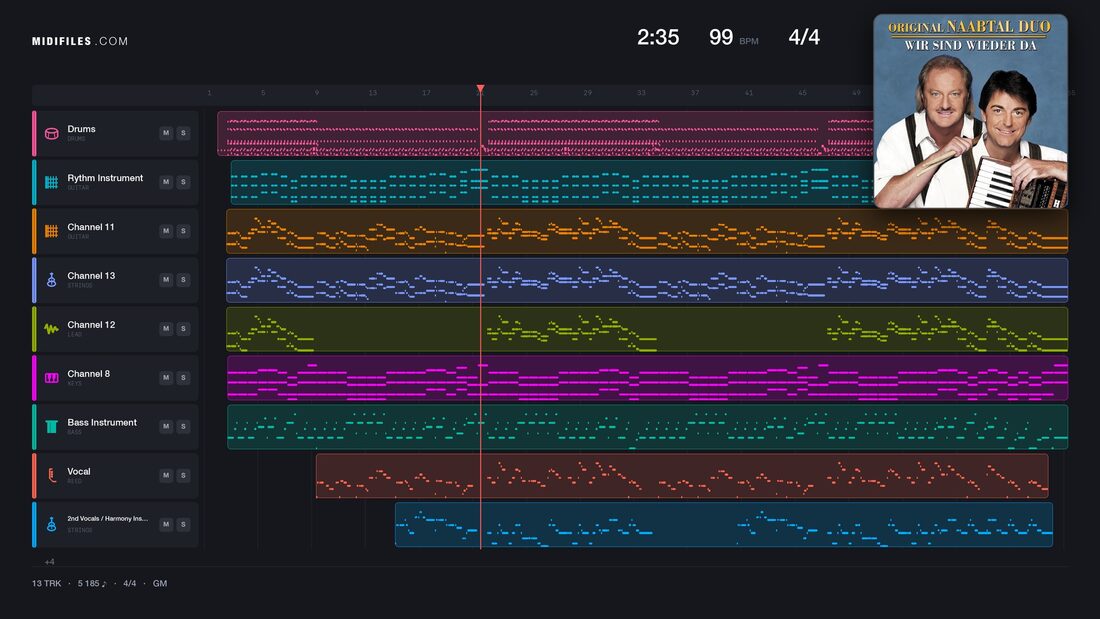Select the Channel 11 track label
The image size is (1100, 619).
click(90, 227)
